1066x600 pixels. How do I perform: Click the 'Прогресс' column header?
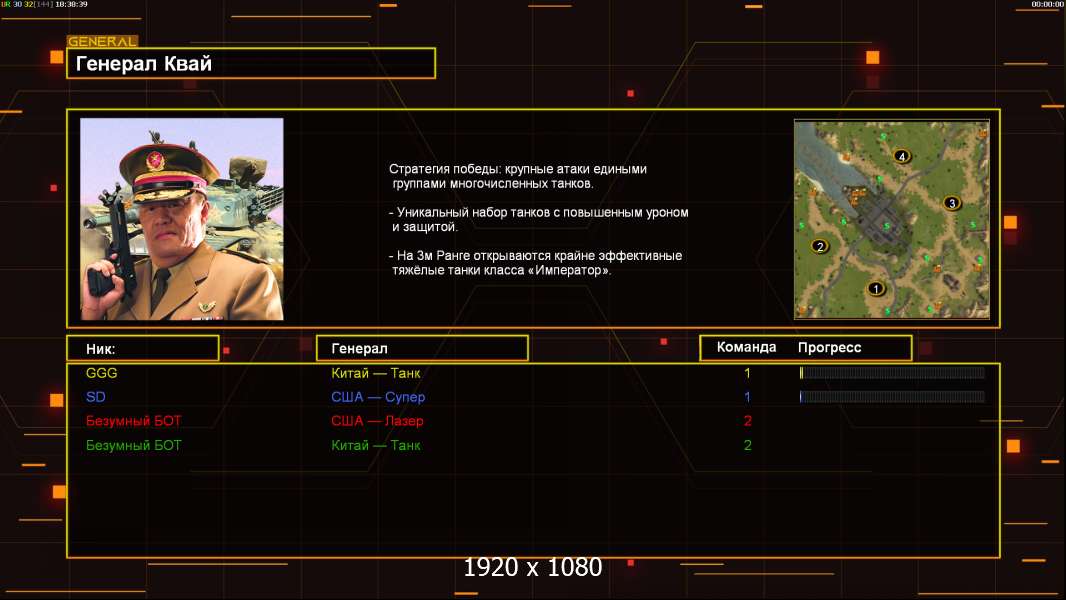coord(829,347)
